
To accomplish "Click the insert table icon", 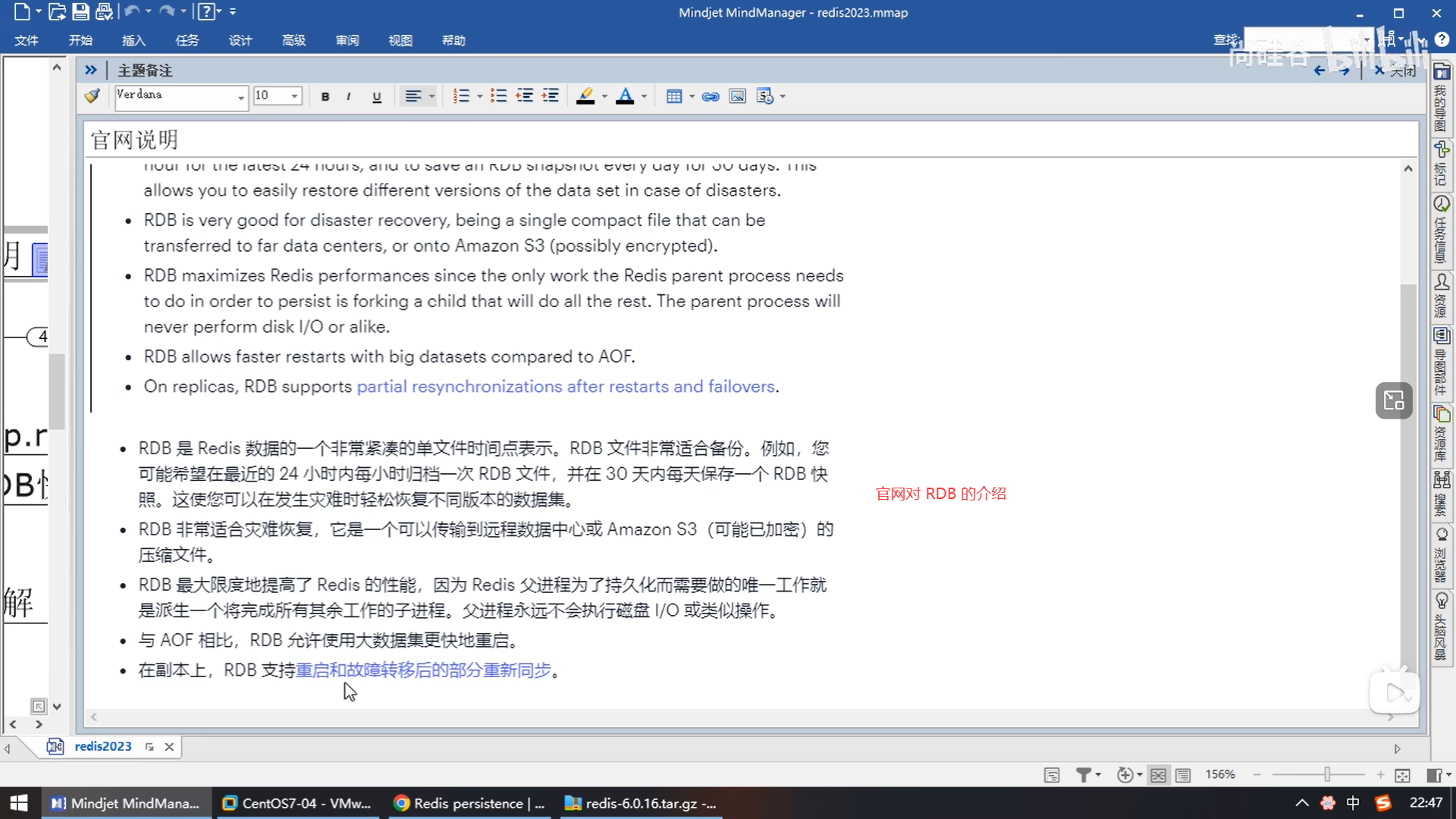I will click(x=673, y=96).
